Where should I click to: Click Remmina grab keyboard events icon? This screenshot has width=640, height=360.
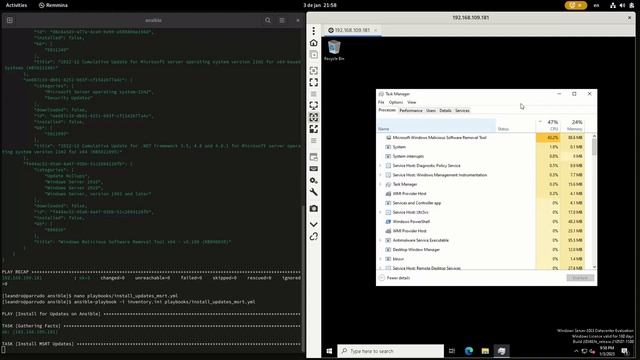point(313,169)
